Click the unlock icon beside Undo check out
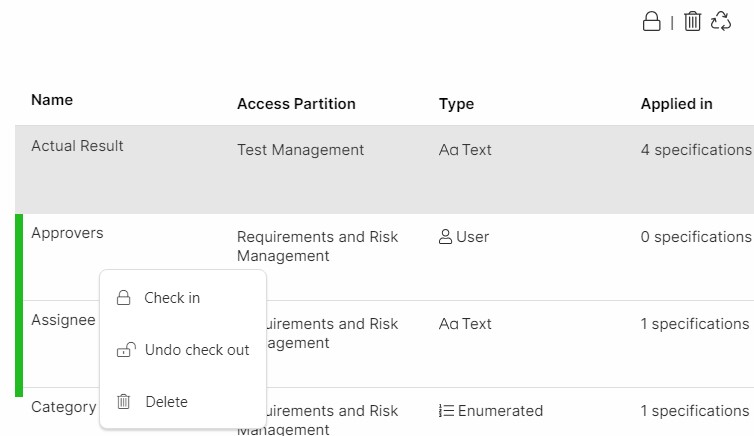This screenshot has height=436, width=754. (125, 350)
